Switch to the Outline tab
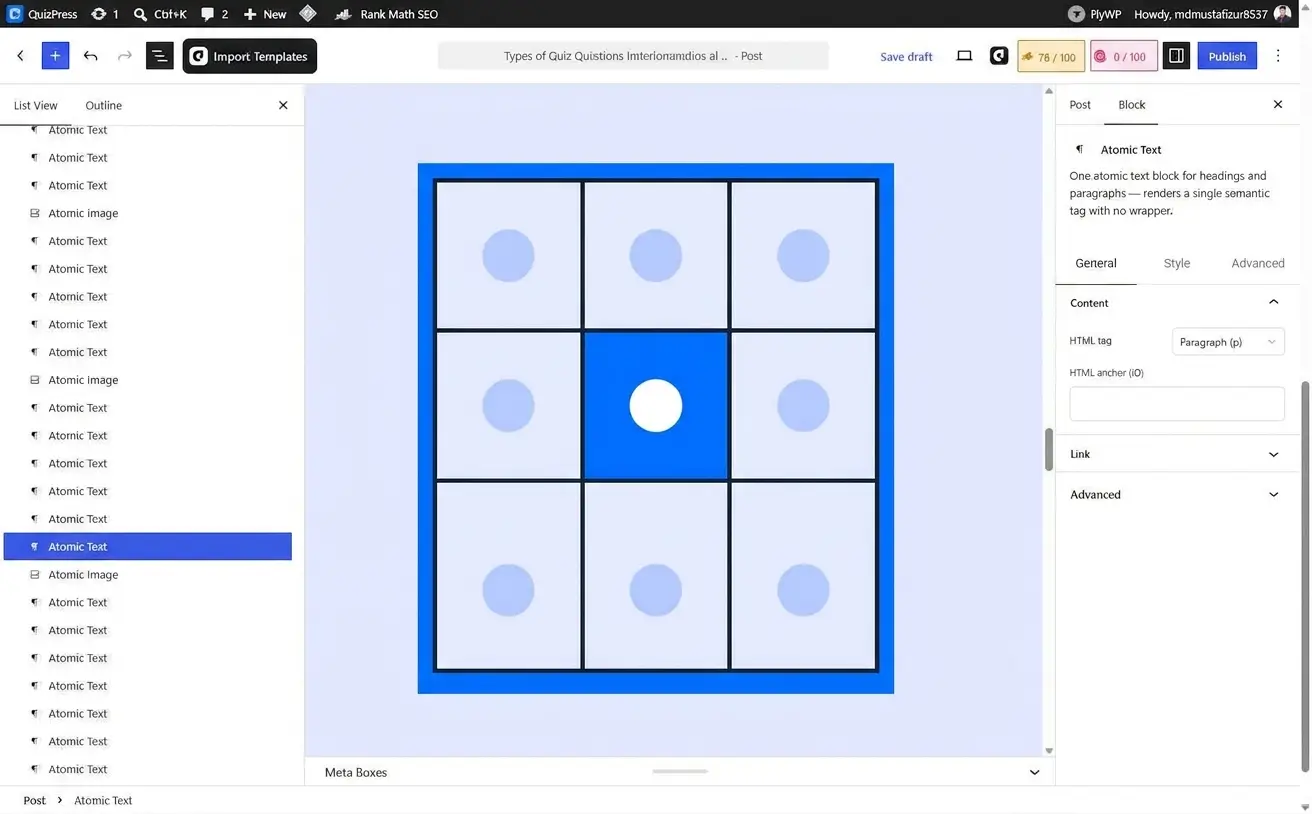The image size is (1312, 814). pos(104,105)
